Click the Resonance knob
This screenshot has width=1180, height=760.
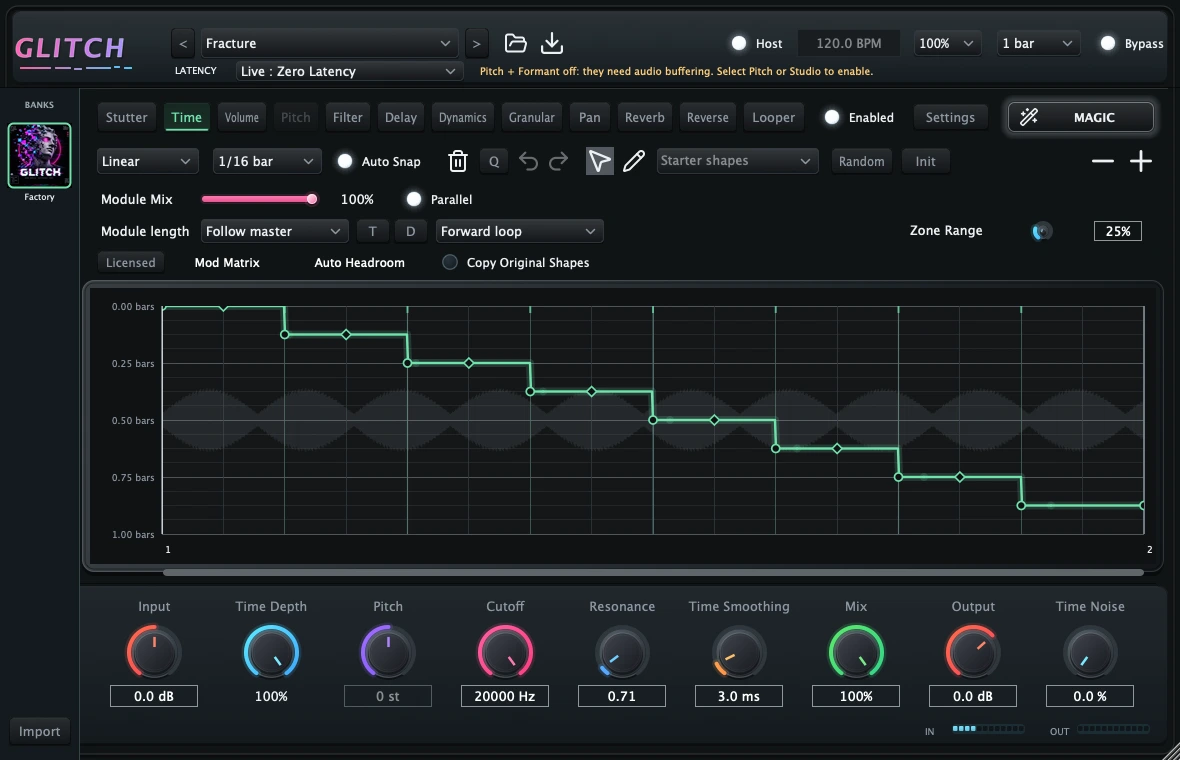point(622,652)
